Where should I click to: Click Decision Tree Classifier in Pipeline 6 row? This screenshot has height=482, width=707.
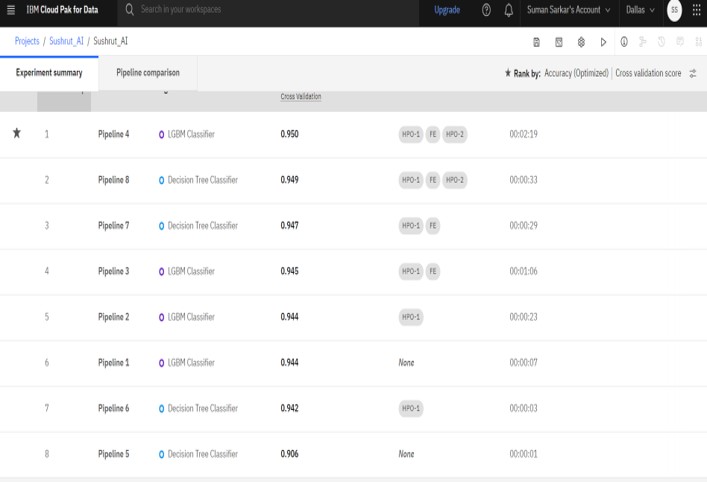click(203, 409)
